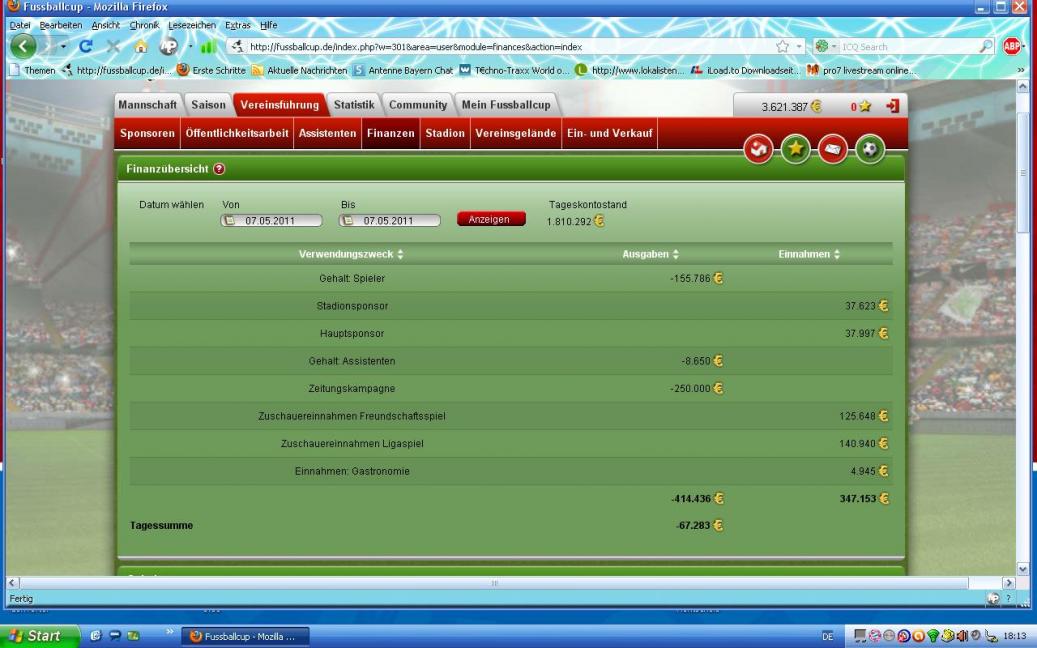Open the gold star round icon
The height and width of the screenshot is (648, 1037).
796,149
